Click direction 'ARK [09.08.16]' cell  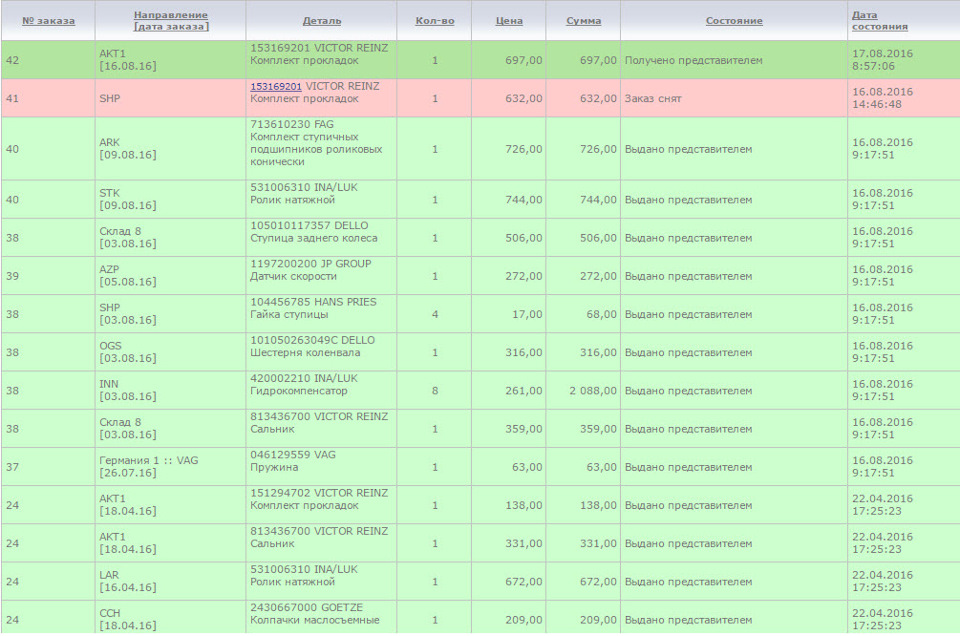coord(170,149)
